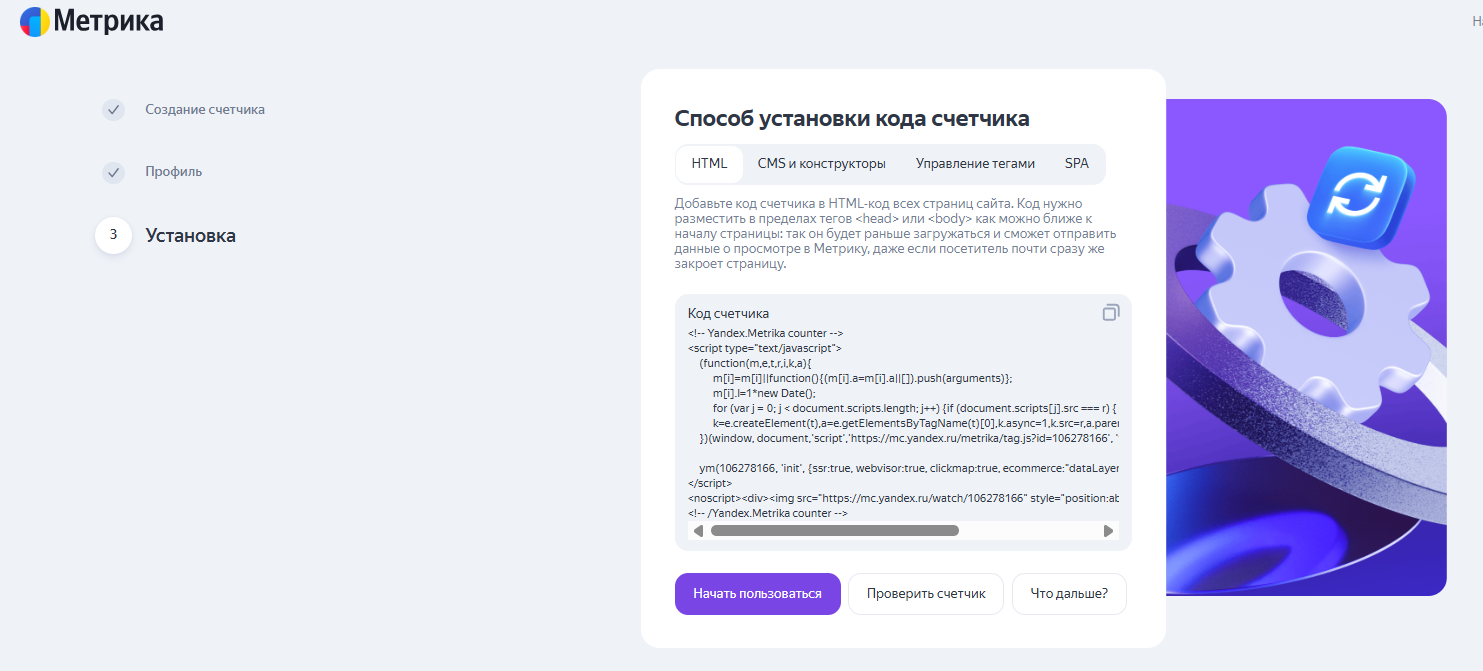This screenshot has width=1483, height=671.
Task: Go to the Создание счетчика step label
Action: 205,110
